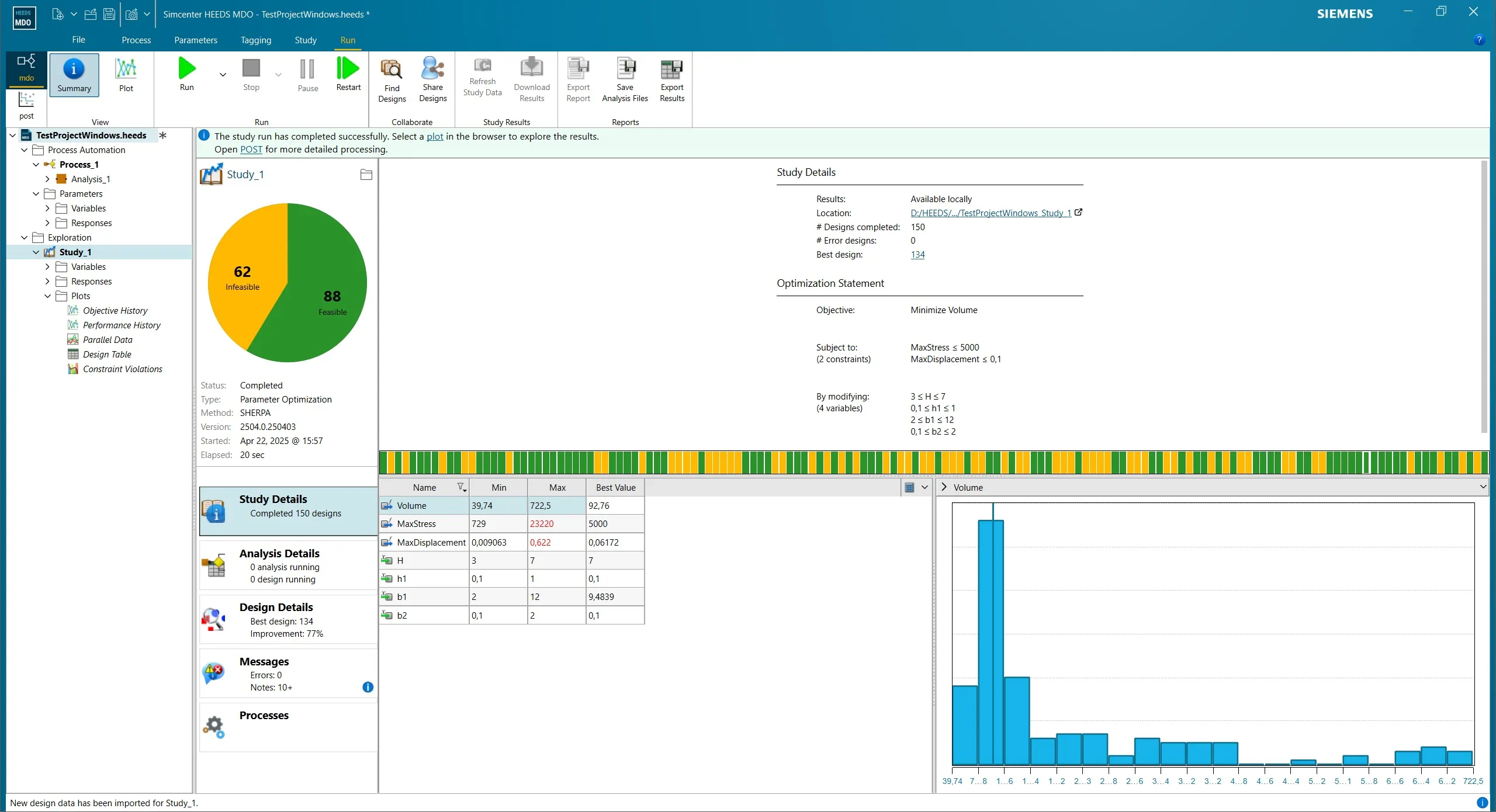The width and height of the screenshot is (1496, 812).
Task: Click Export Results
Action: click(x=672, y=80)
